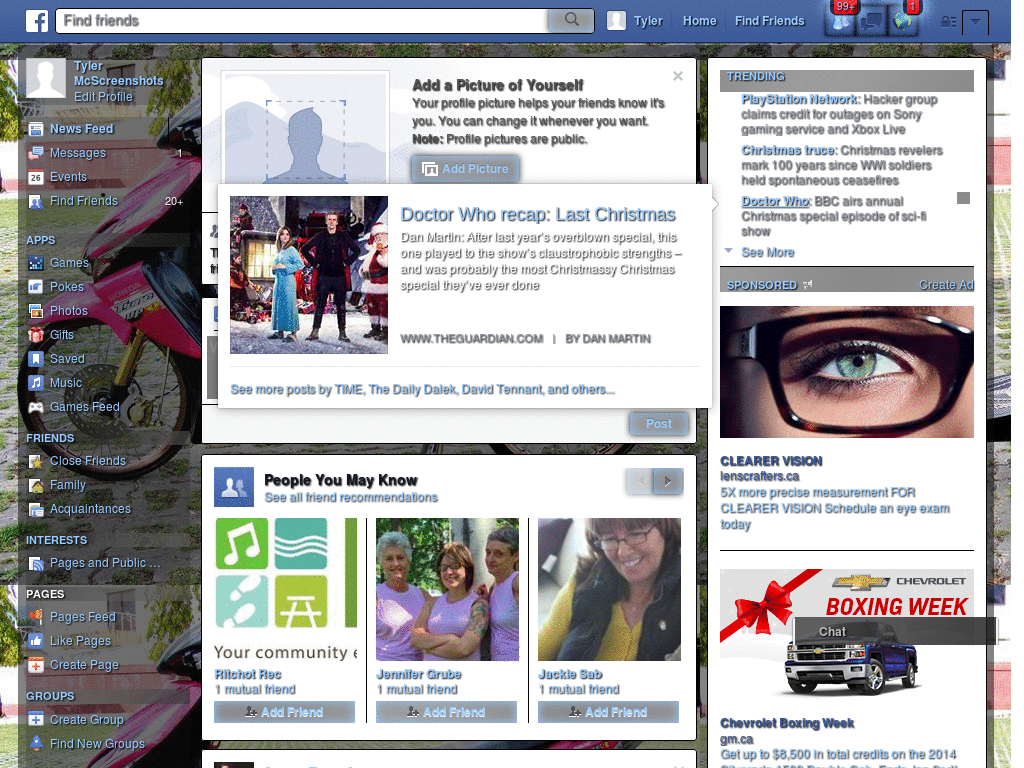Screen dimensions: 1024x768
Task: Open the Chat bar
Action: pyautogui.click(x=895, y=632)
